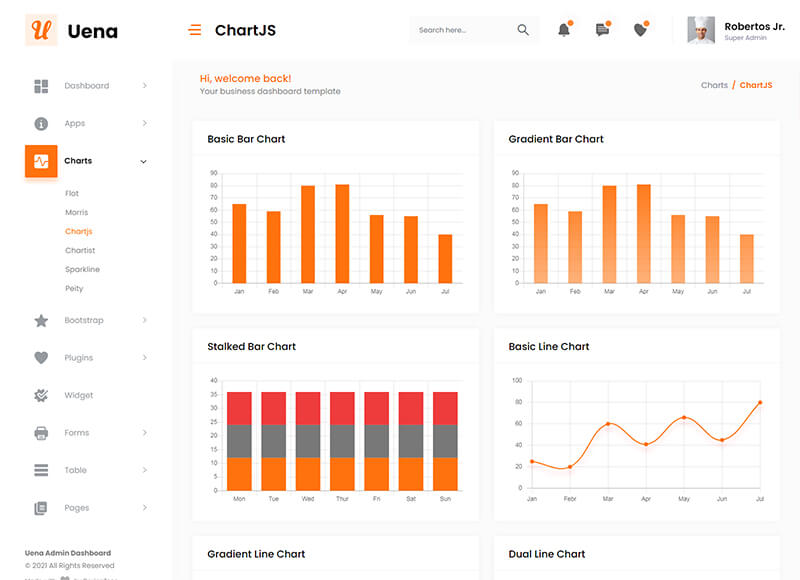Open the Robertos Jr. profile avatar
The height and width of the screenshot is (580, 800).
(x=701, y=30)
